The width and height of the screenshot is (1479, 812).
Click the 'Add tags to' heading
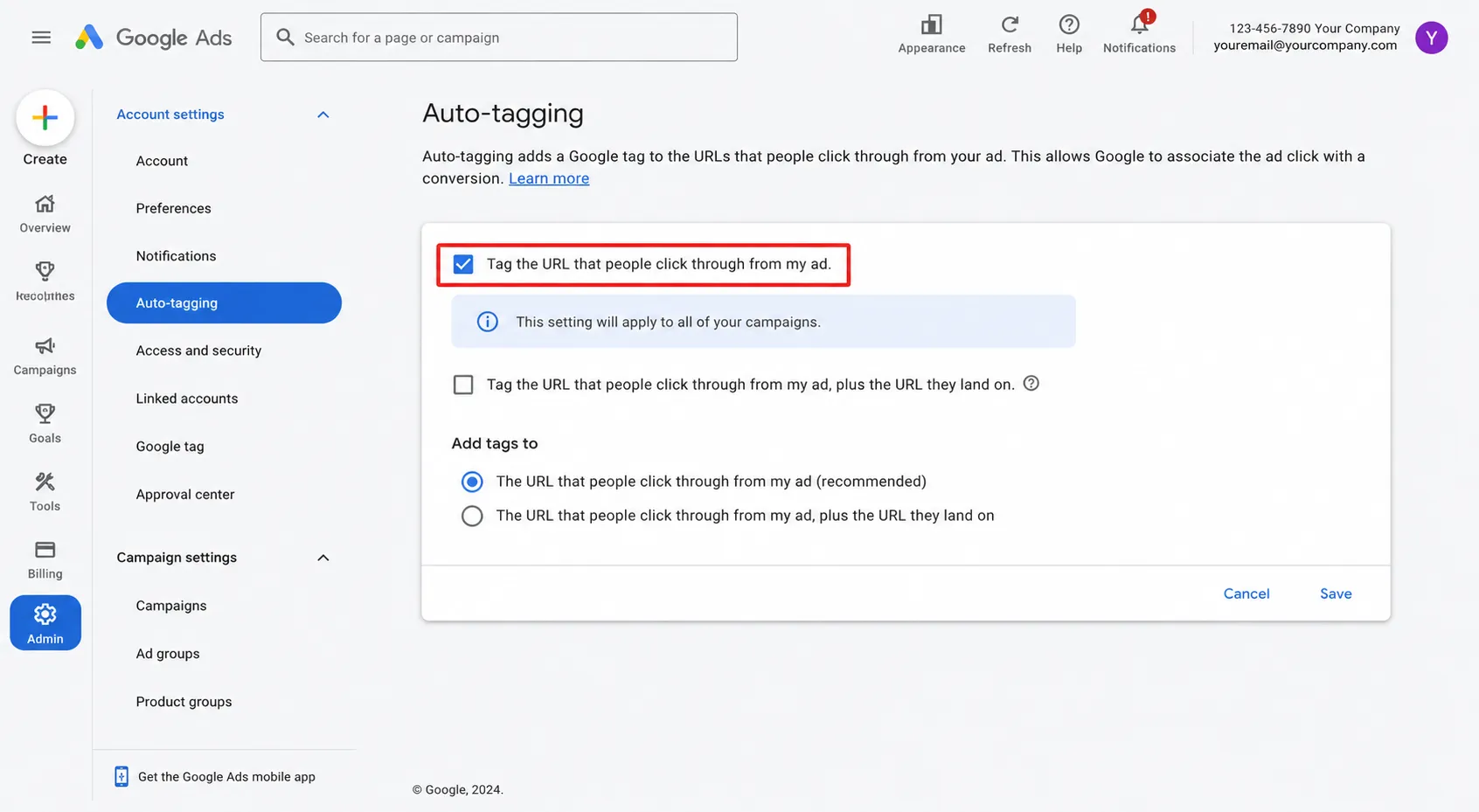[495, 443]
